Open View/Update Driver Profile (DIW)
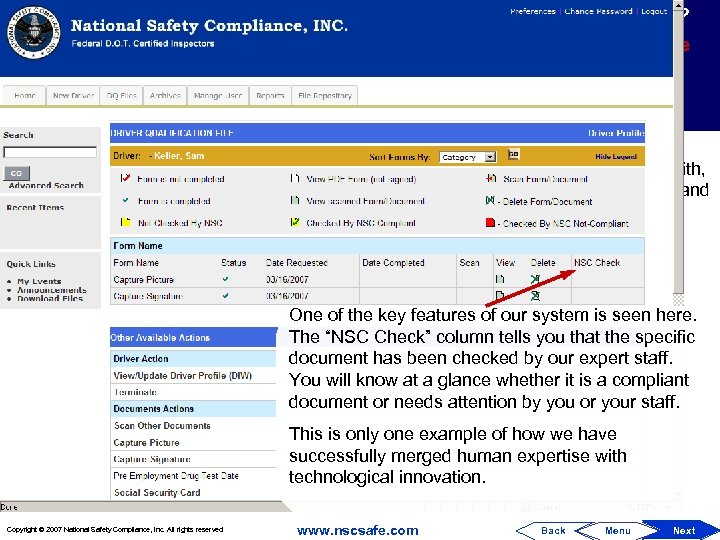Viewport: 720px width, 540px height. [182, 376]
